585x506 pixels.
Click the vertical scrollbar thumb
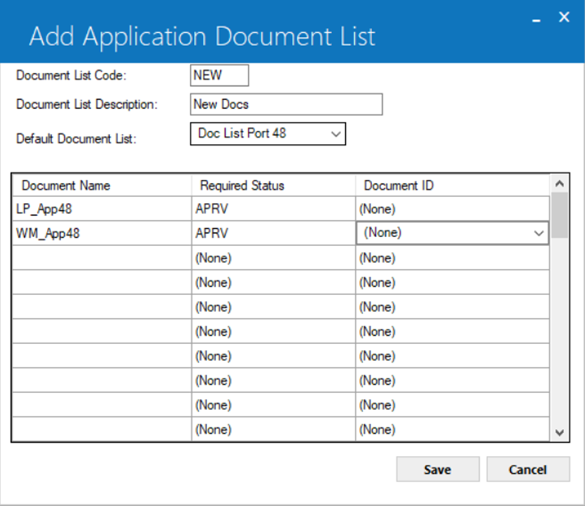tap(559, 215)
